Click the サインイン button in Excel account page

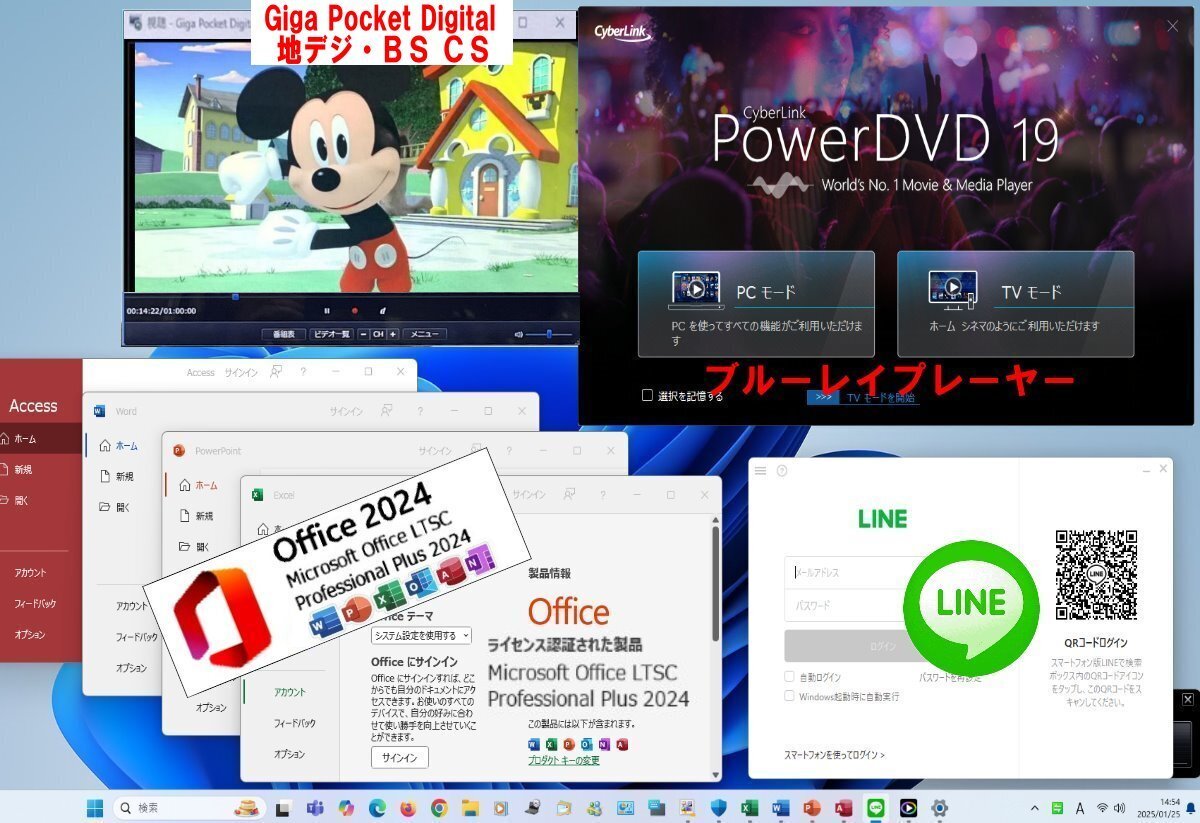(x=400, y=757)
